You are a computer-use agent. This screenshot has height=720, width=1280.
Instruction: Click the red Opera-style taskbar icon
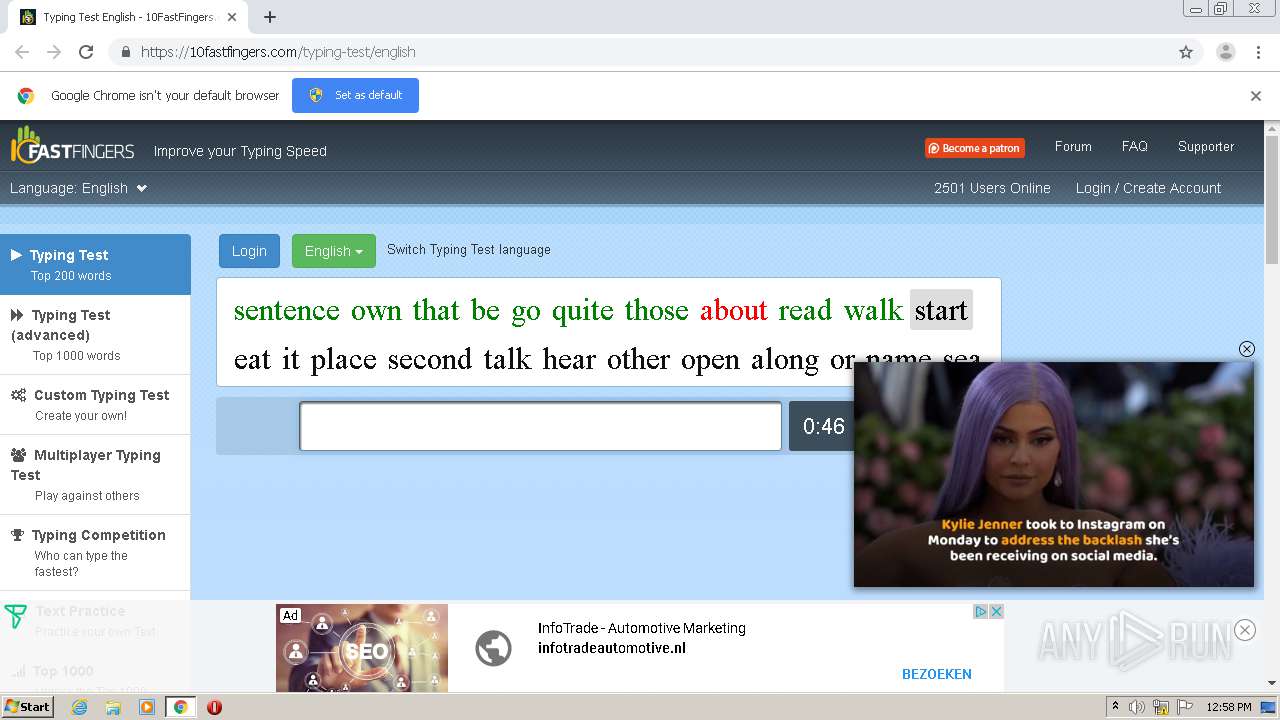[214, 707]
